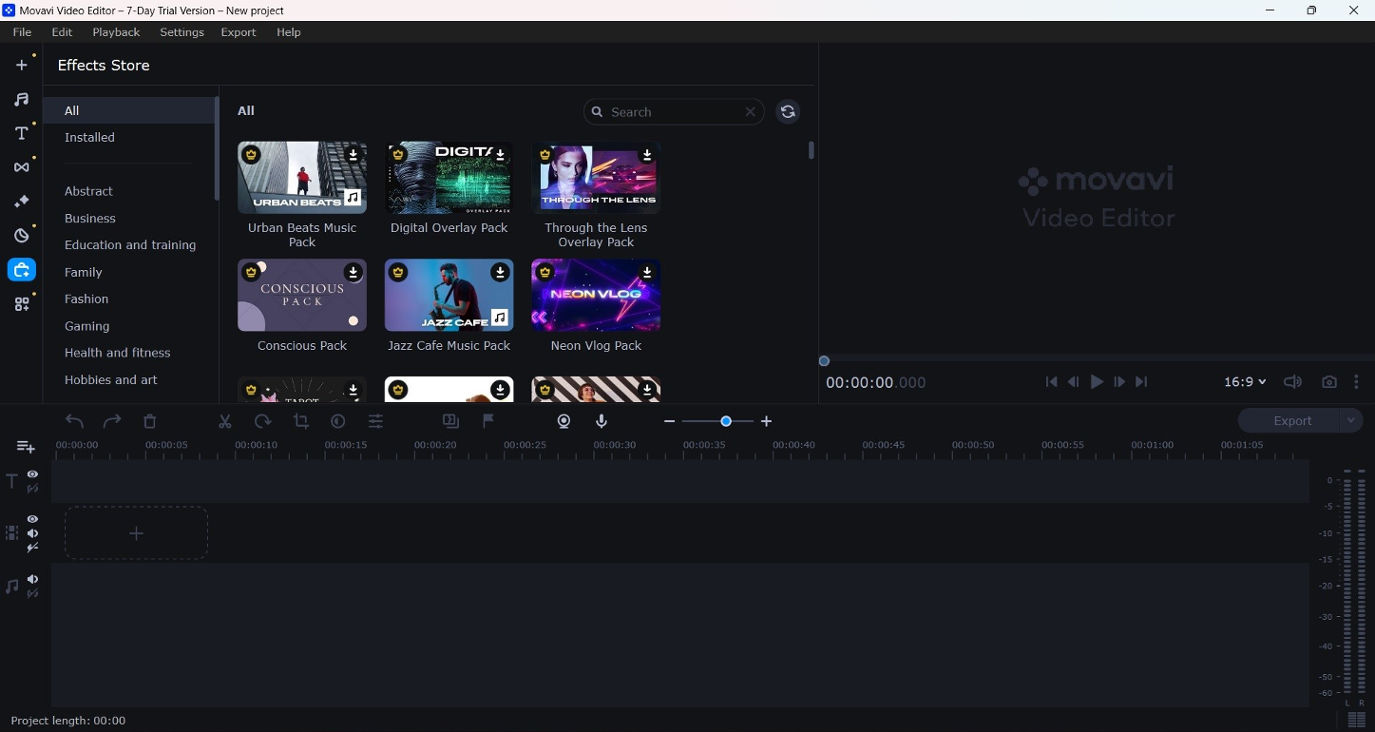
Task: Open the player options three-dot menu
Action: (1357, 382)
